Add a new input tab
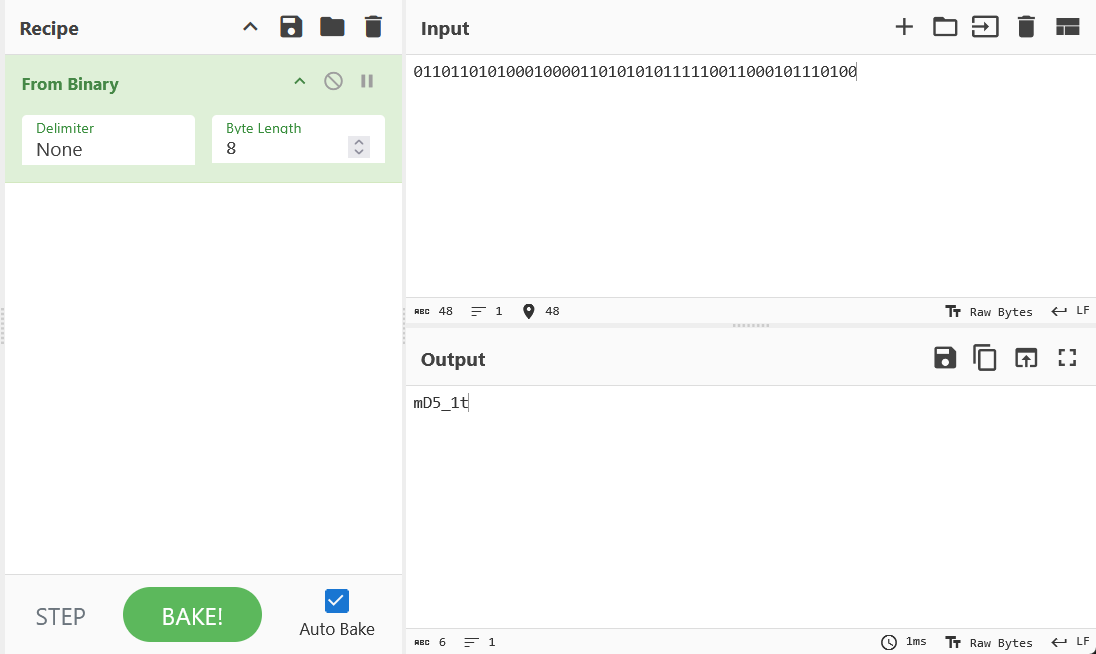Image resolution: width=1096 pixels, height=654 pixels. pyautogui.click(x=904, y=27)
